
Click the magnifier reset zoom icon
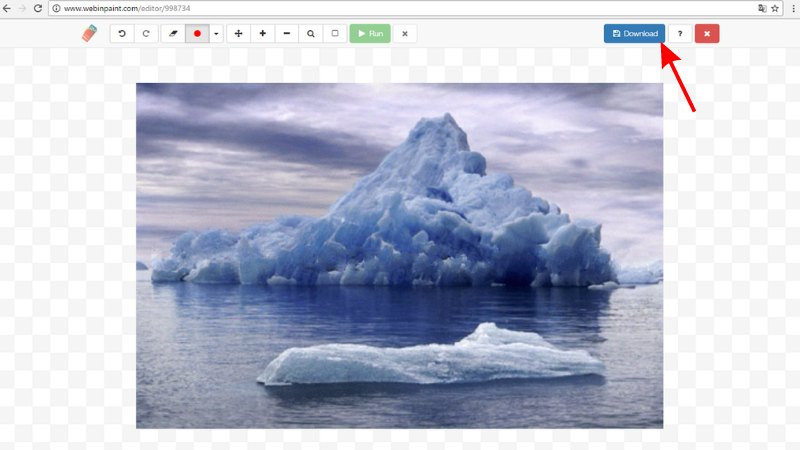tap(311, 34)
